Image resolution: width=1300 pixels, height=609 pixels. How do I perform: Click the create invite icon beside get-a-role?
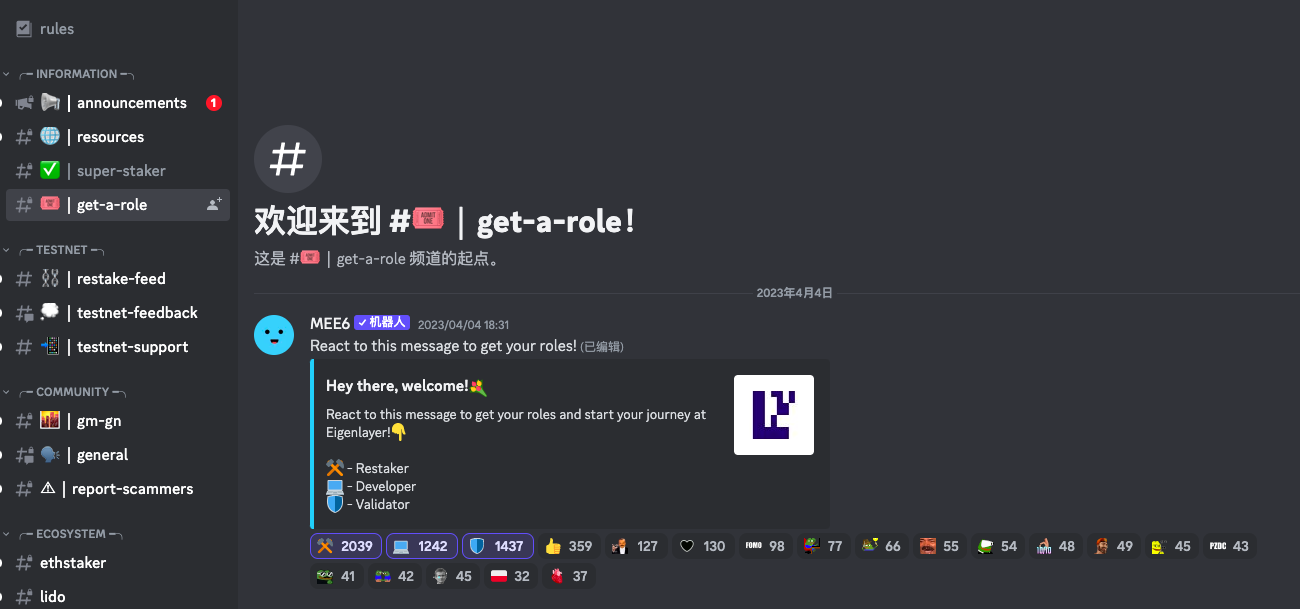pyautogui.click(x=214, y=204)
